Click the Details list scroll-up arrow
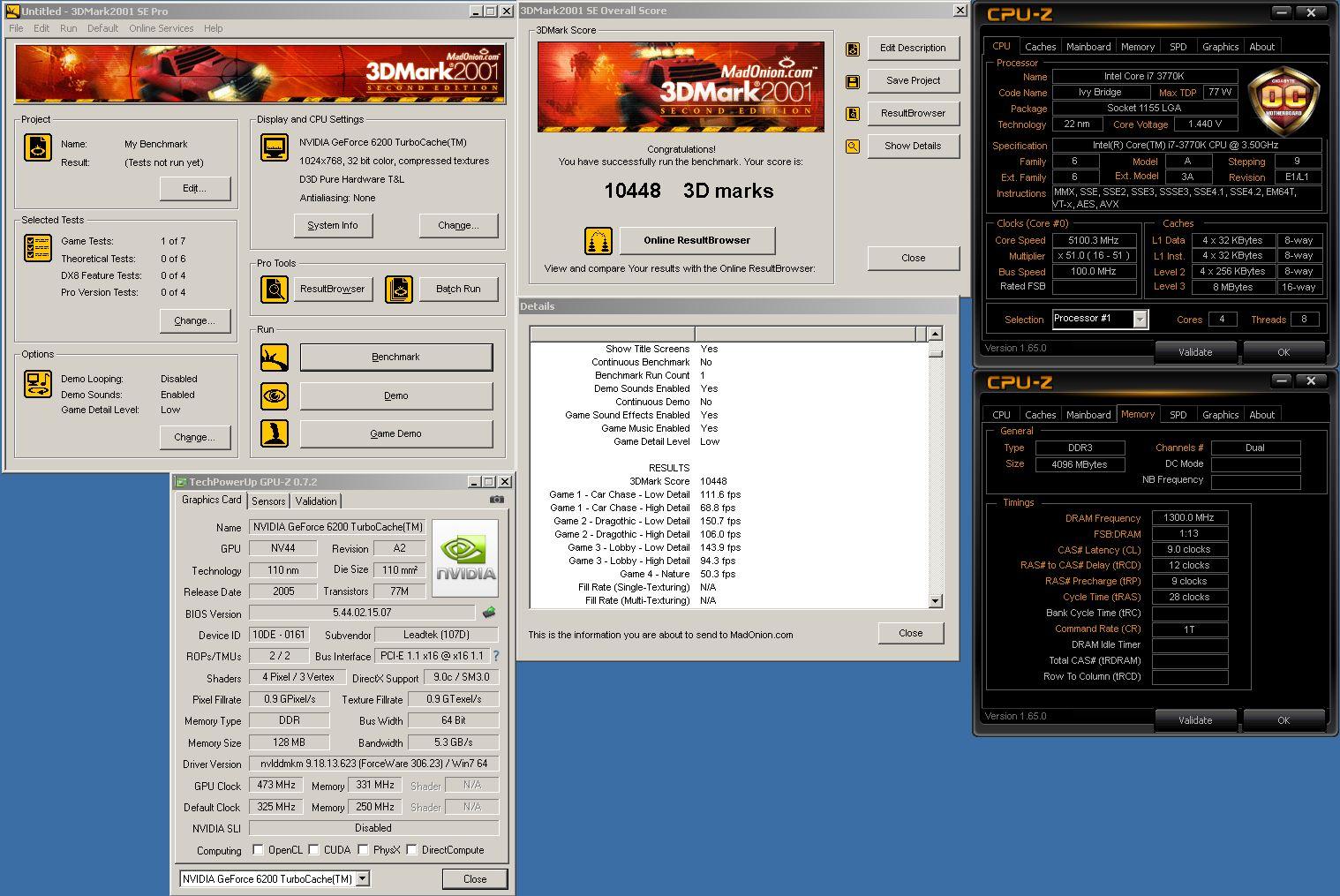The height and width of the screenshot is (896, 1340). click(x=936, y=334)
